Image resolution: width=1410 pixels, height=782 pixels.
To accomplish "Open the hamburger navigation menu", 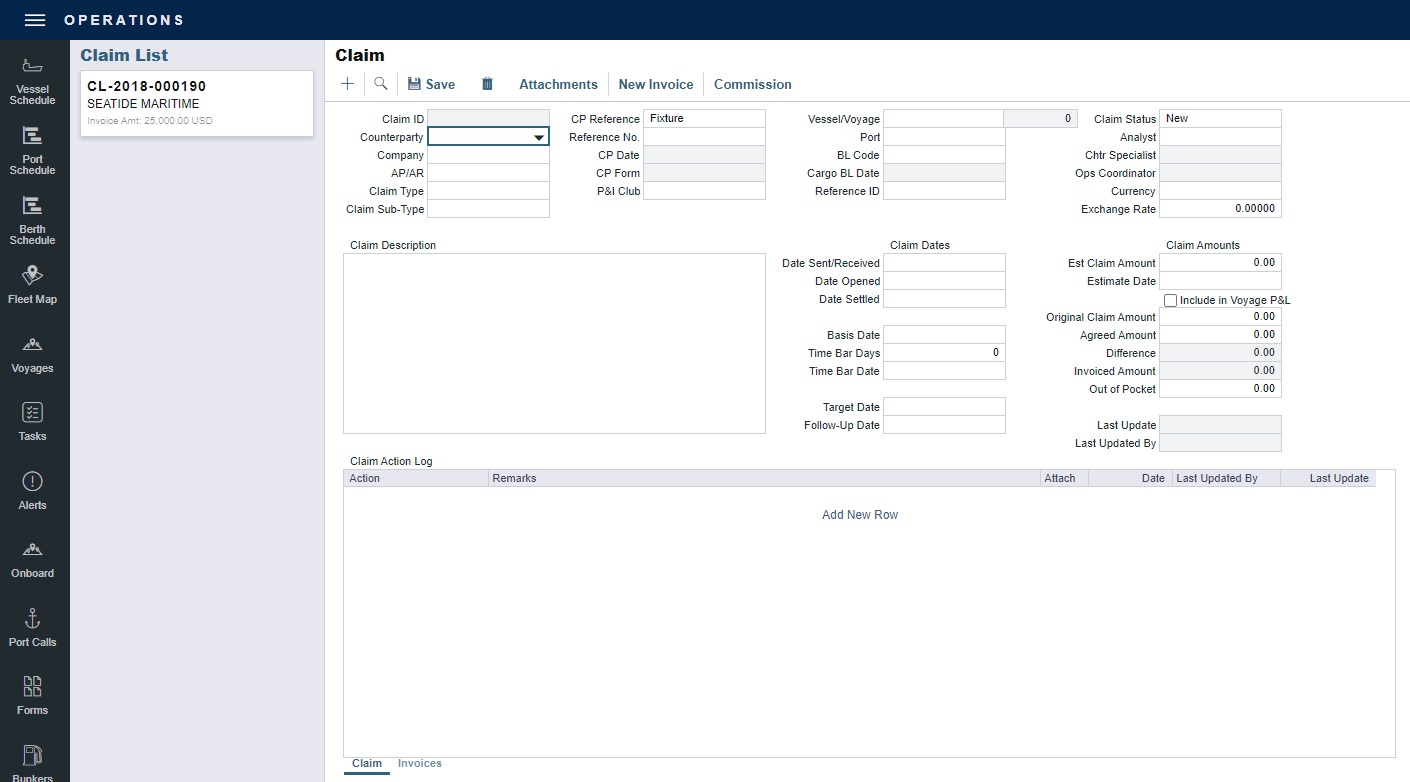I will (x=35, y=20).
